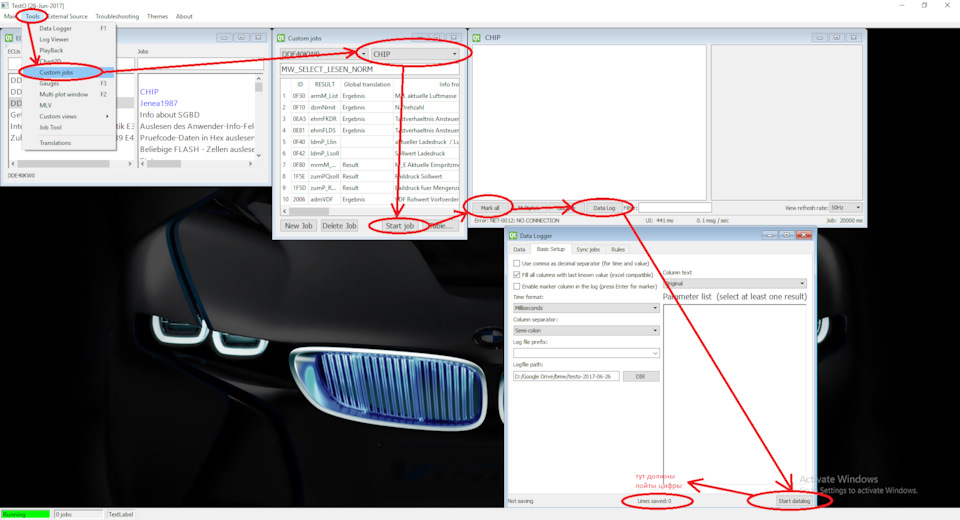Click the New Job button
The height and width of the screenshot is (520, 960).
click(x=299, y=225)
